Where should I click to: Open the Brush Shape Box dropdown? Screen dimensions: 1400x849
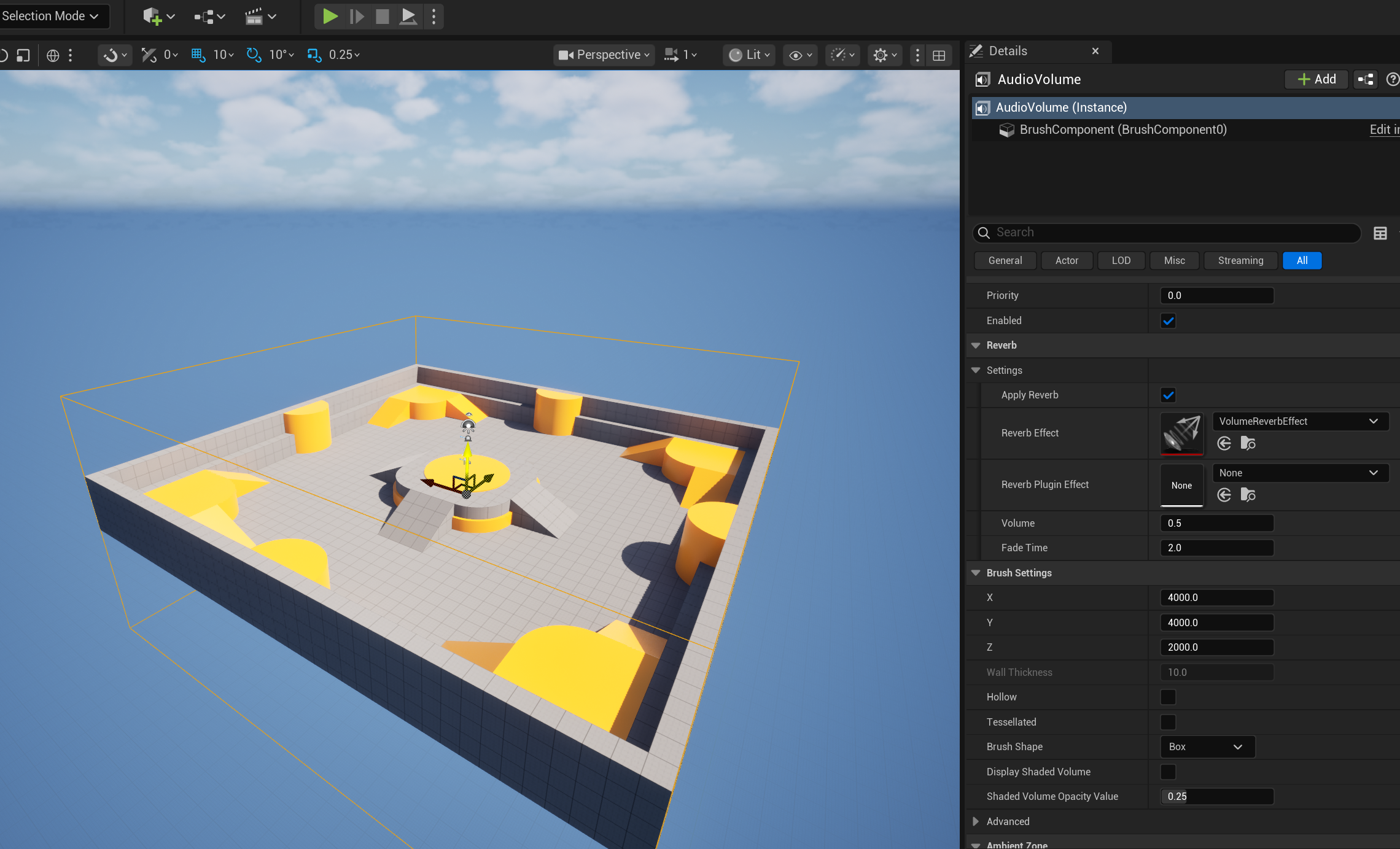pos(1207,747)
